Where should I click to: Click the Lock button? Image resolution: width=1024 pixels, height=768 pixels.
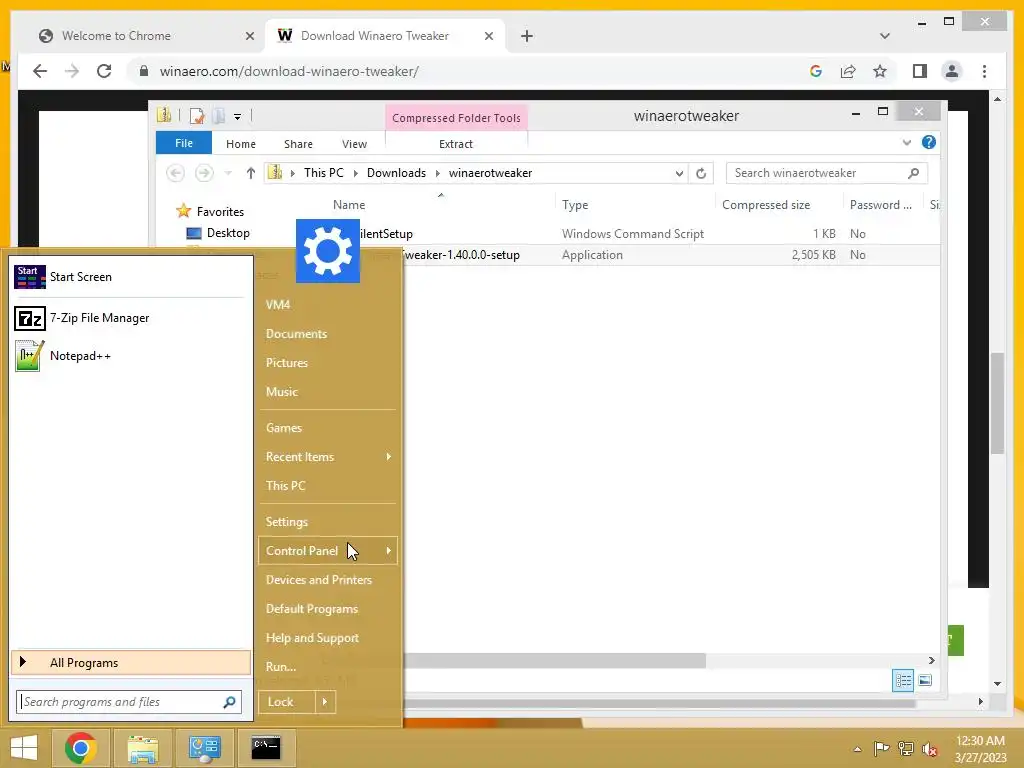(287, 702)
